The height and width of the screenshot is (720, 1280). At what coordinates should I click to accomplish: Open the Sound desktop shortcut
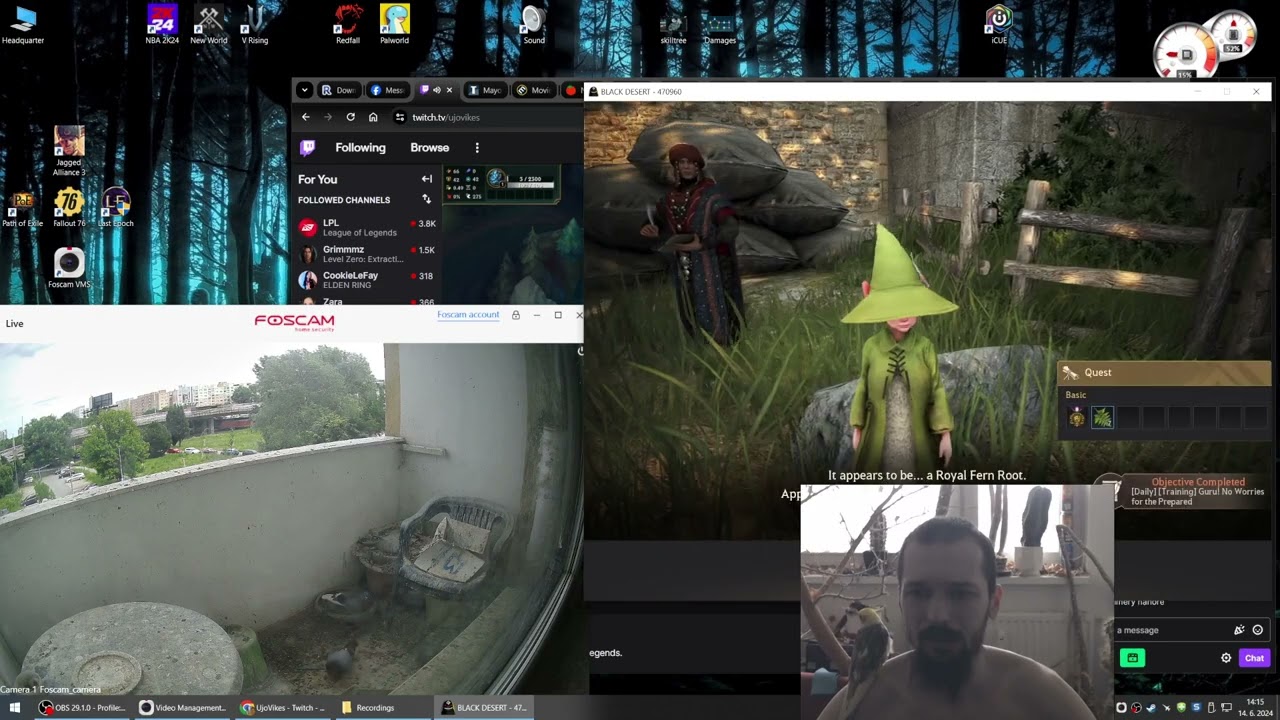pyautogui.click(x=534, y=25)
